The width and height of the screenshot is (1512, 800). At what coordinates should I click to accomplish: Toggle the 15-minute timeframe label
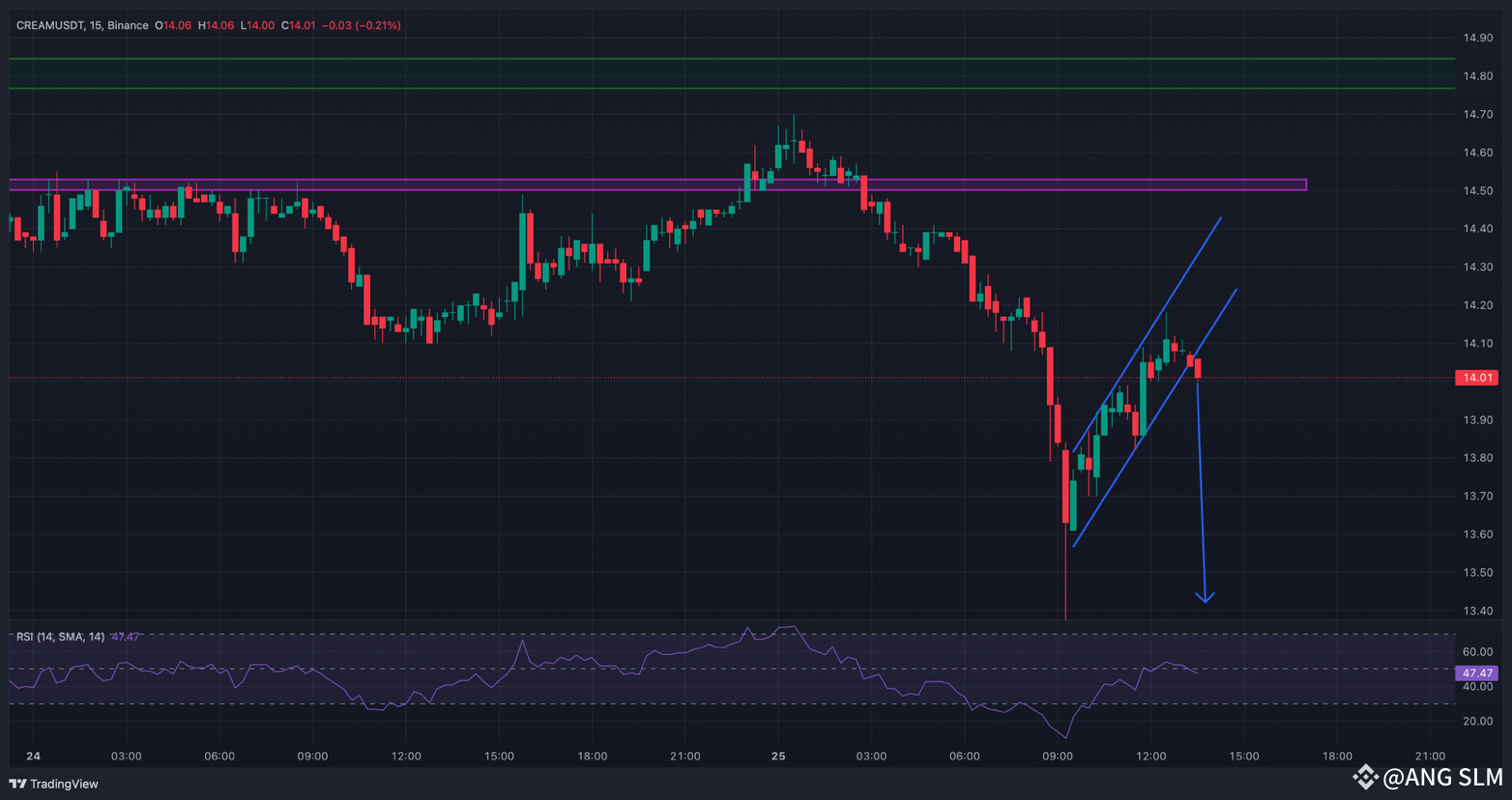93,26
